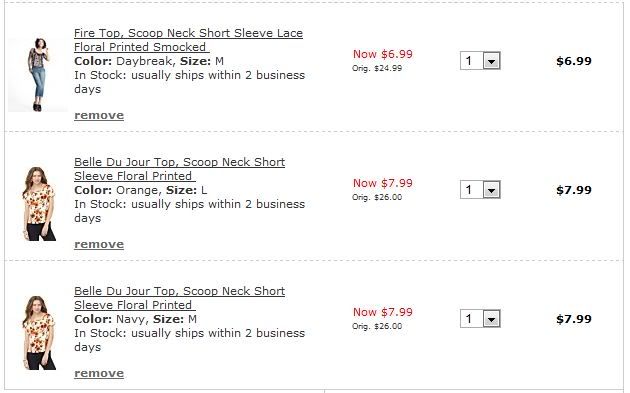This screenshot has width=630, height=393.
Task: Click the Now $7.99 price of Orange top
Action: [382, 183]
